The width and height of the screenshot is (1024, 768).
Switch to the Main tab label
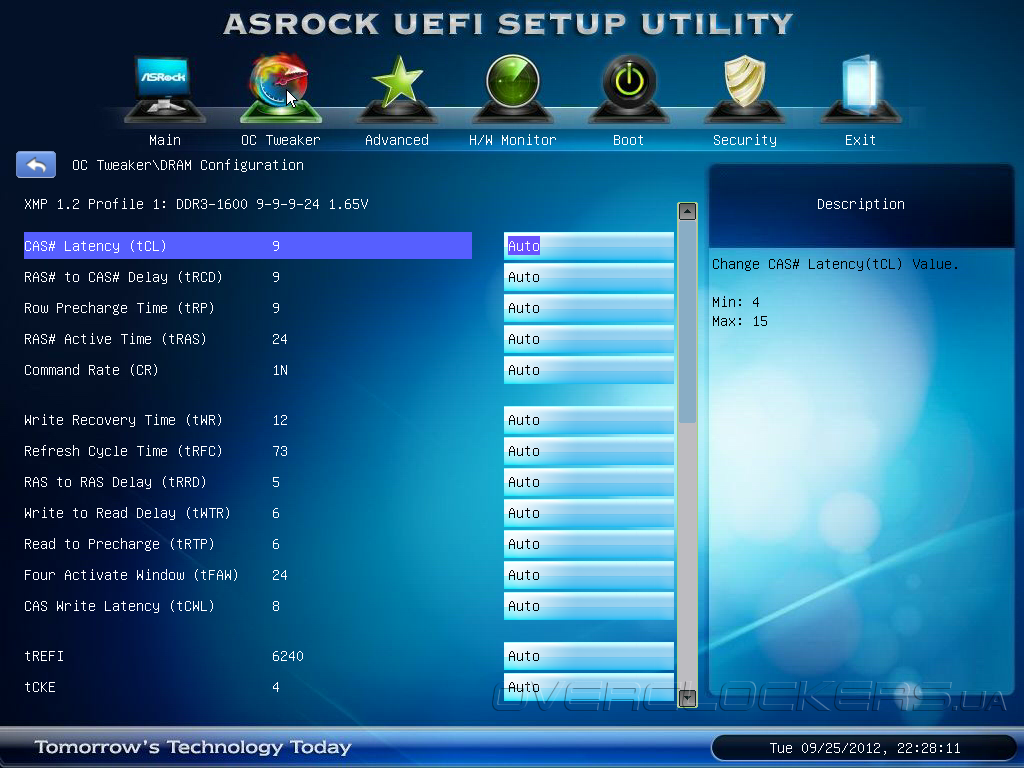pos(165,140)
